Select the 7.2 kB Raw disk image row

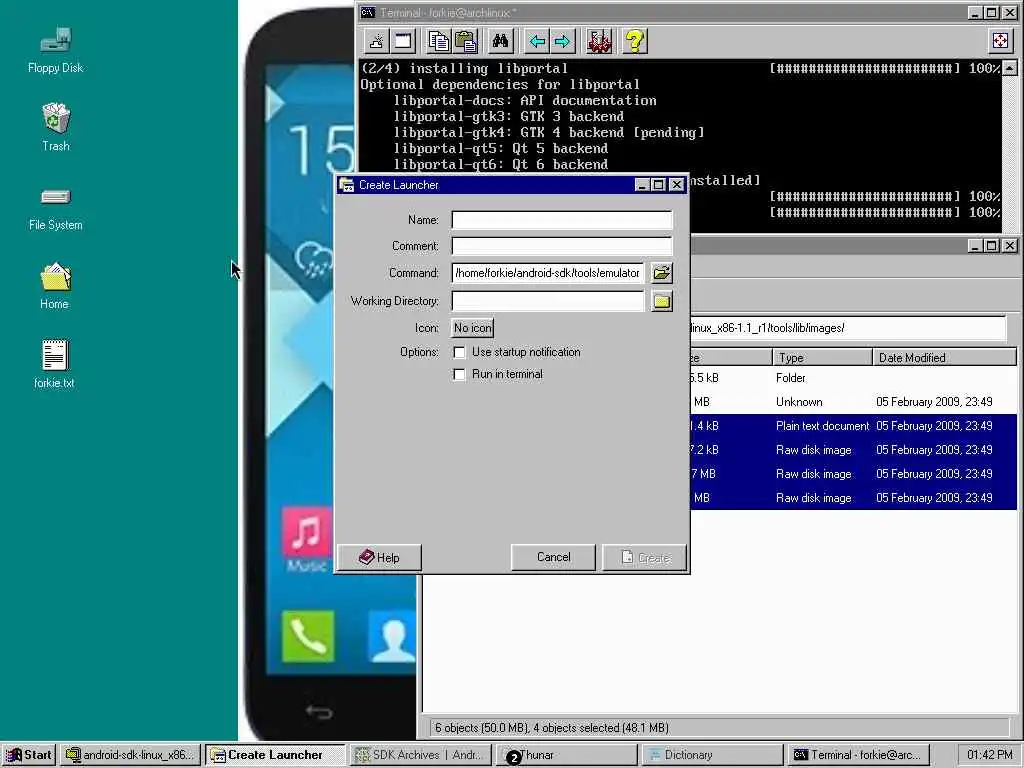[853, 450]
